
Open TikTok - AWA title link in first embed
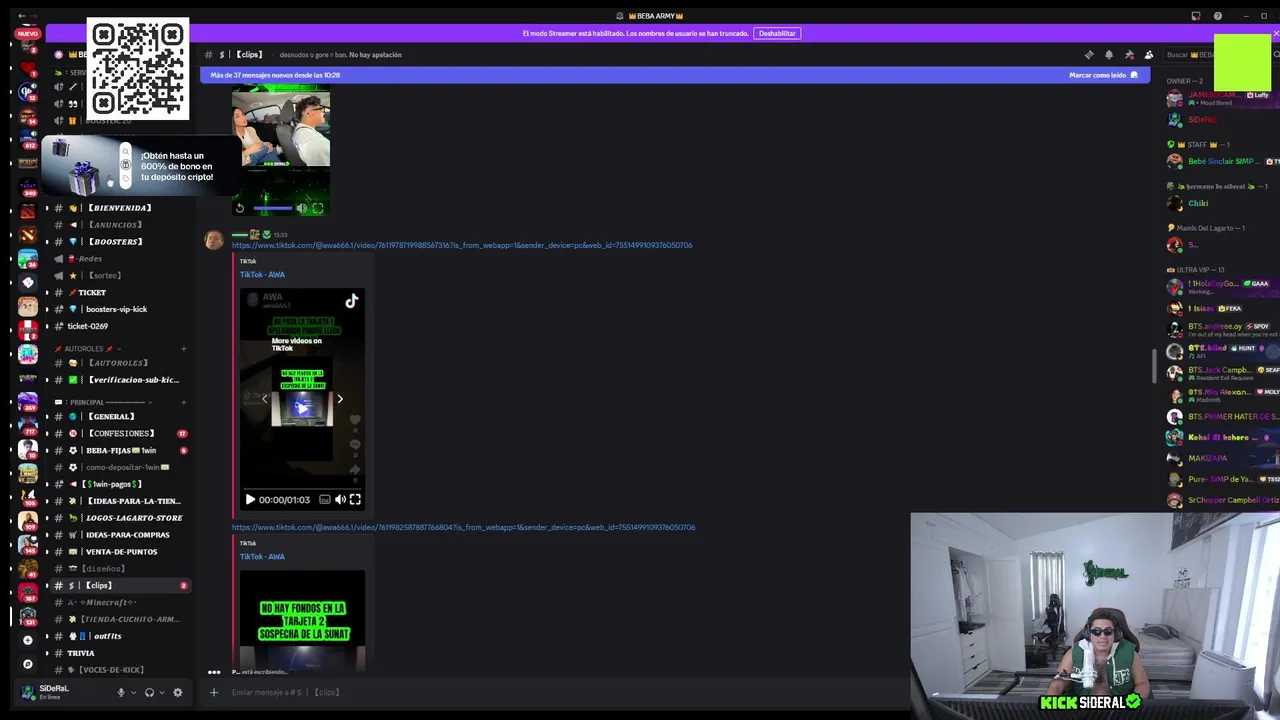[x=262, y=274]
